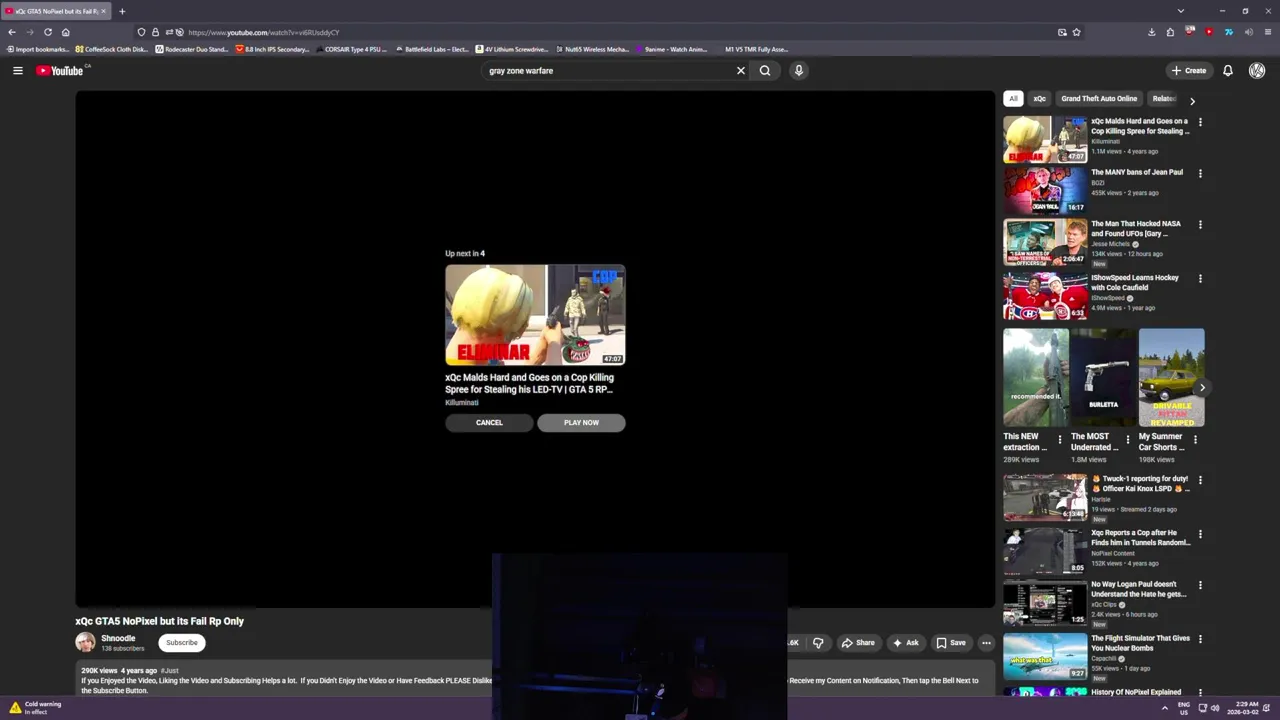Dislike the video with thumbs-down icon
This screenshot has height=720, width=1280.
[818, 643]
